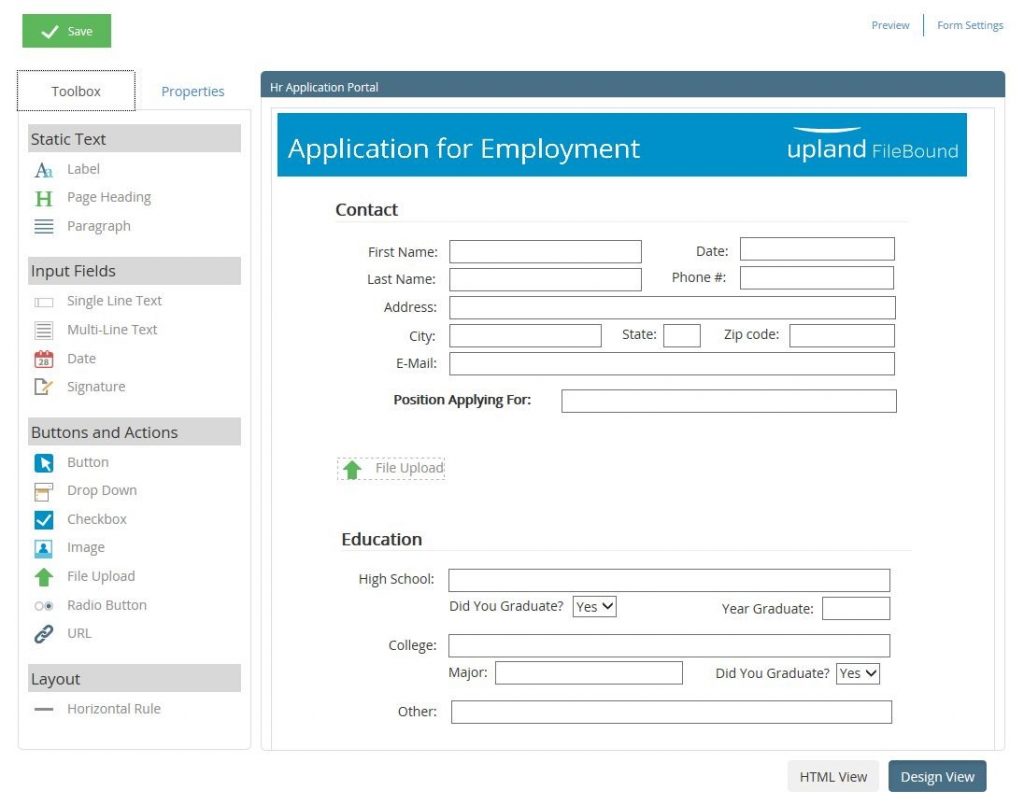1024x805 pixels.
Task: Click the College input field
Action: (x=669, y=645)
